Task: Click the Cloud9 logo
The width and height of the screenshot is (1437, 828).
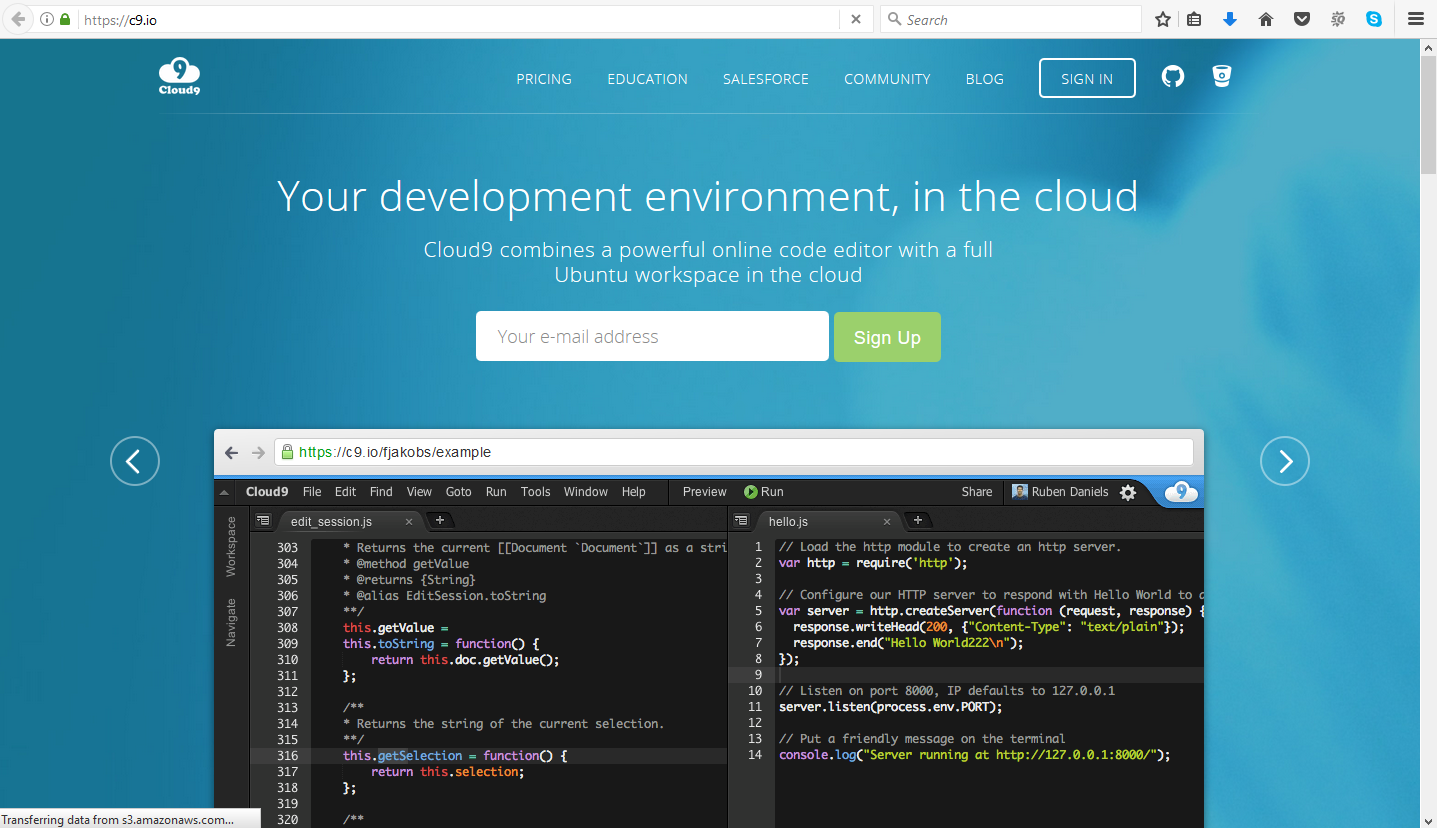Action: (x=179, y=77)
